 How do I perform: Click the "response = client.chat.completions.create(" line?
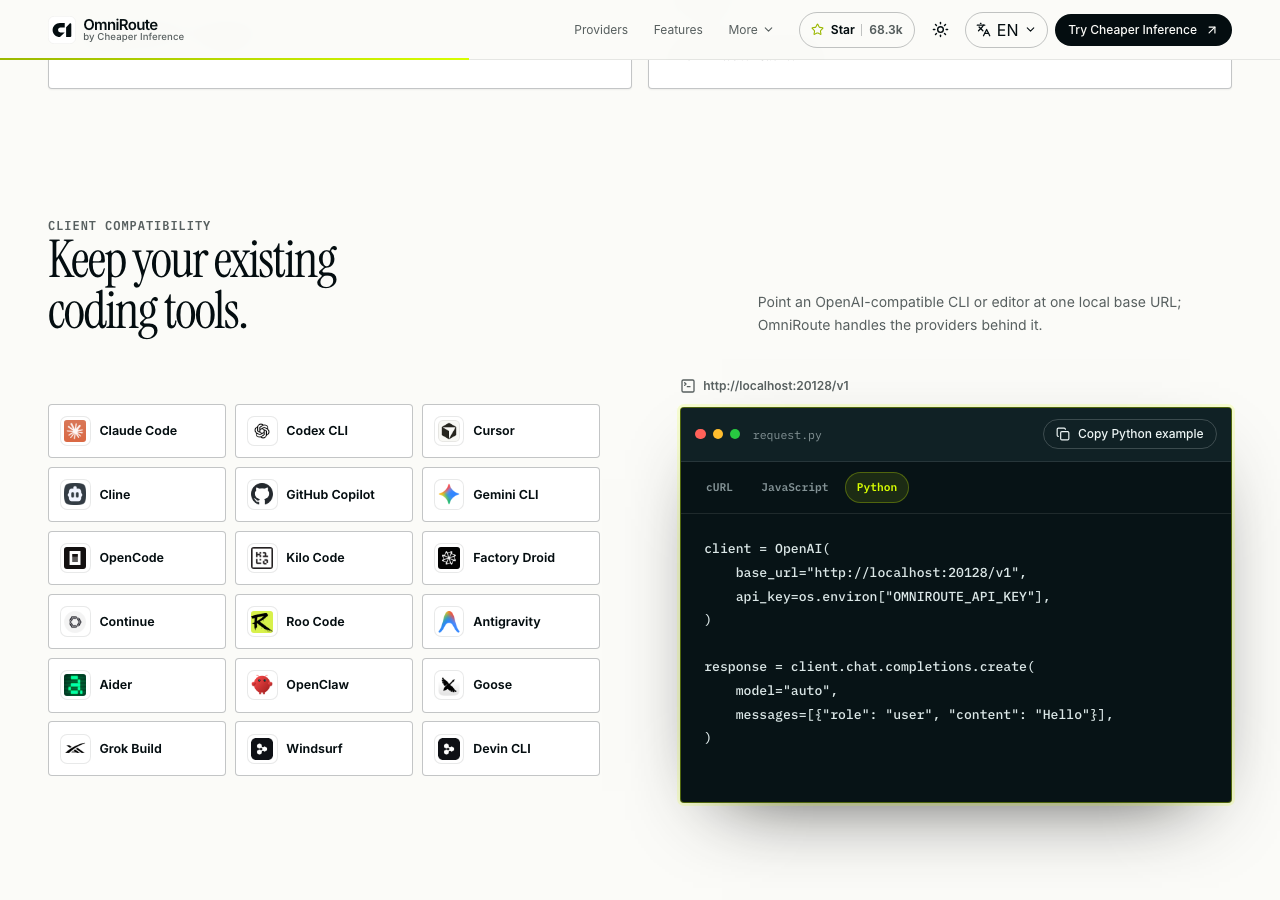(869, 667)
